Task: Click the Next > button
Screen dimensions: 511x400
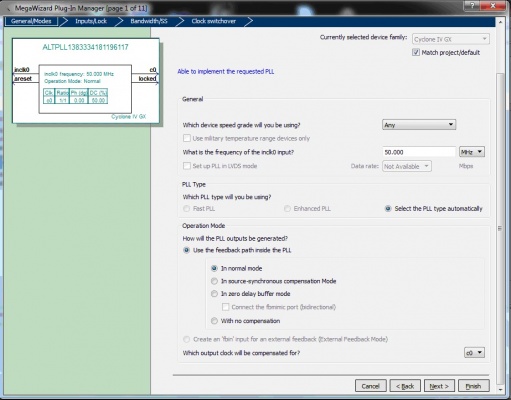Action: point(439,386)
